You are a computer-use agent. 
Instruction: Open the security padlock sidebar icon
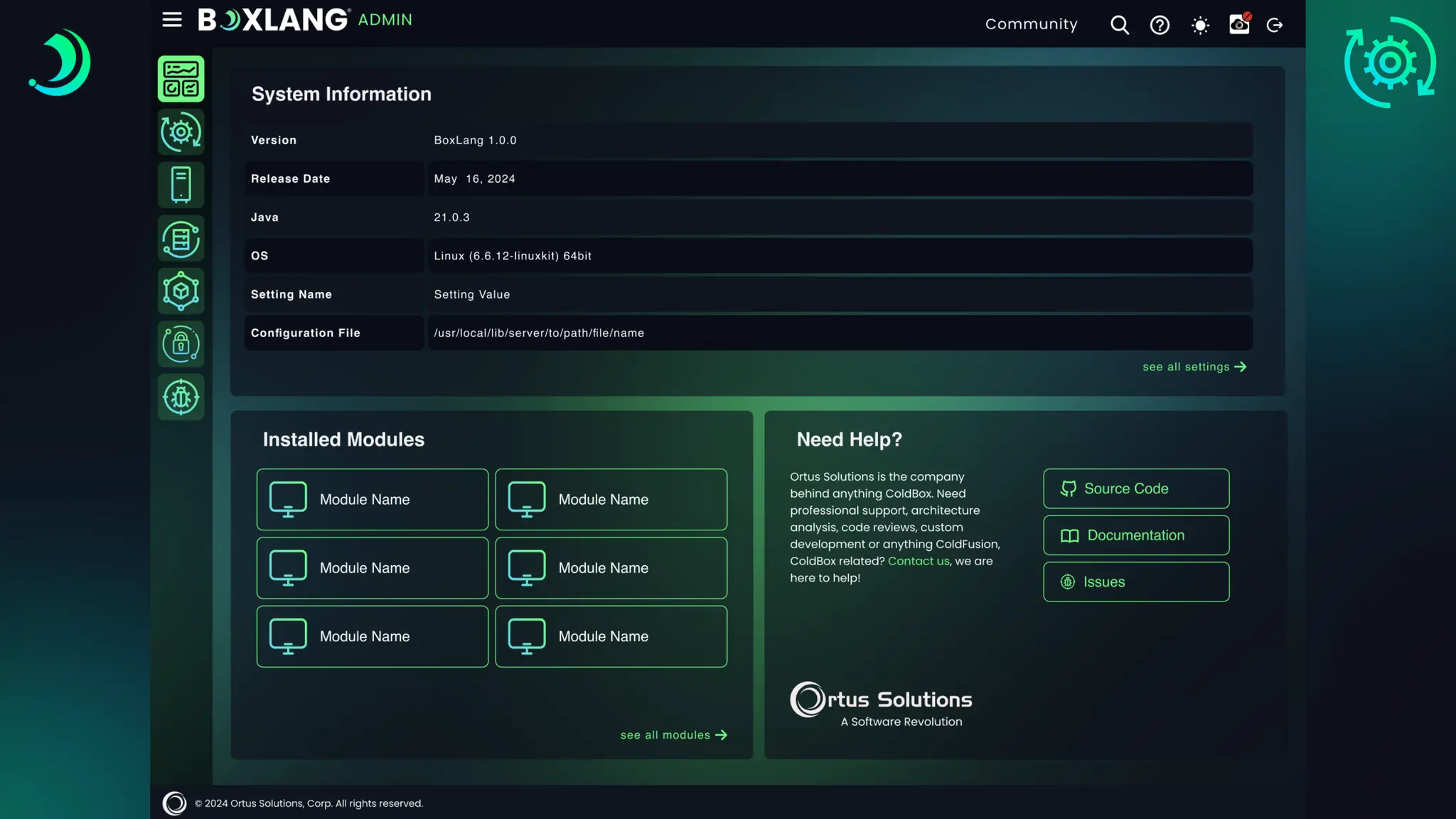tap(181, 344)
